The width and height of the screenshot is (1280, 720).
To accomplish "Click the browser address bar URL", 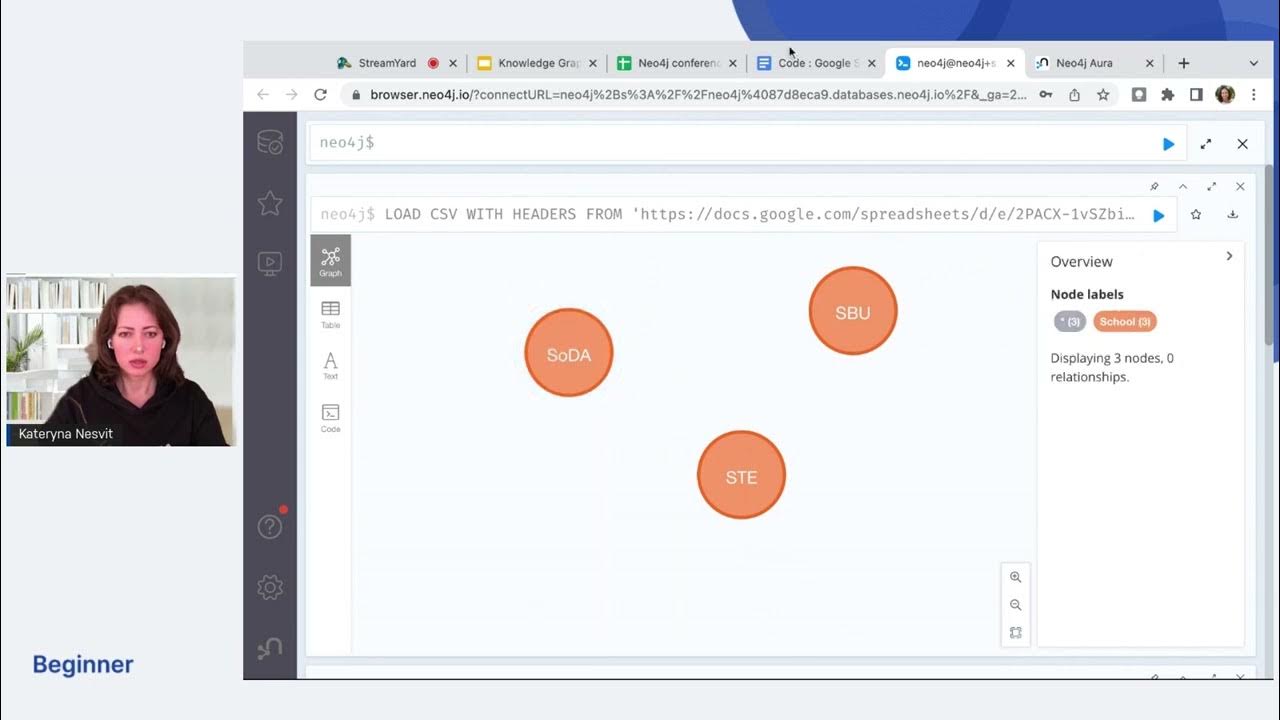I will tap(698, 94).
